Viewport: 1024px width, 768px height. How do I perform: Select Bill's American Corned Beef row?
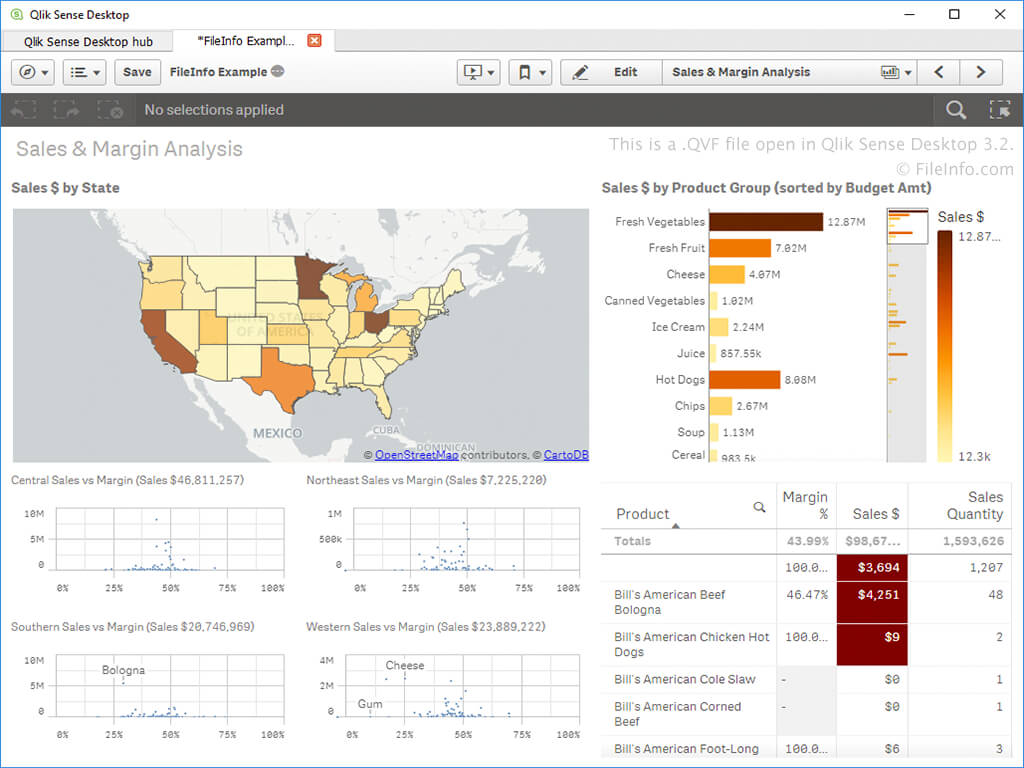[x=806, y=714]
